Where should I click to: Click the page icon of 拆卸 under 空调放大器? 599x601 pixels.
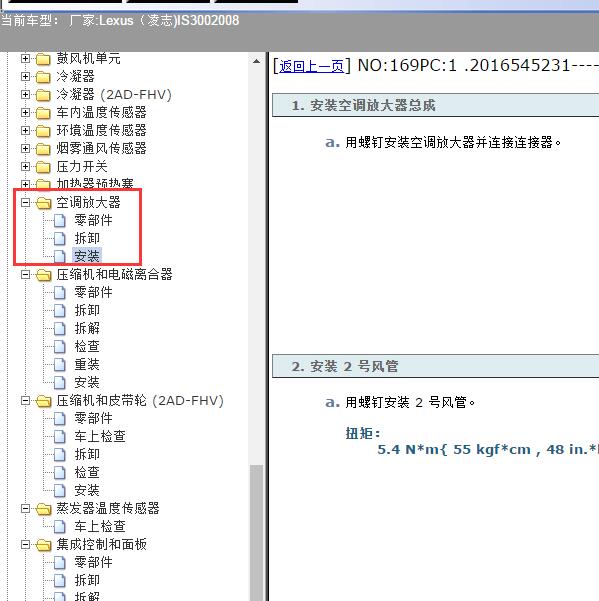coord(60,238)
